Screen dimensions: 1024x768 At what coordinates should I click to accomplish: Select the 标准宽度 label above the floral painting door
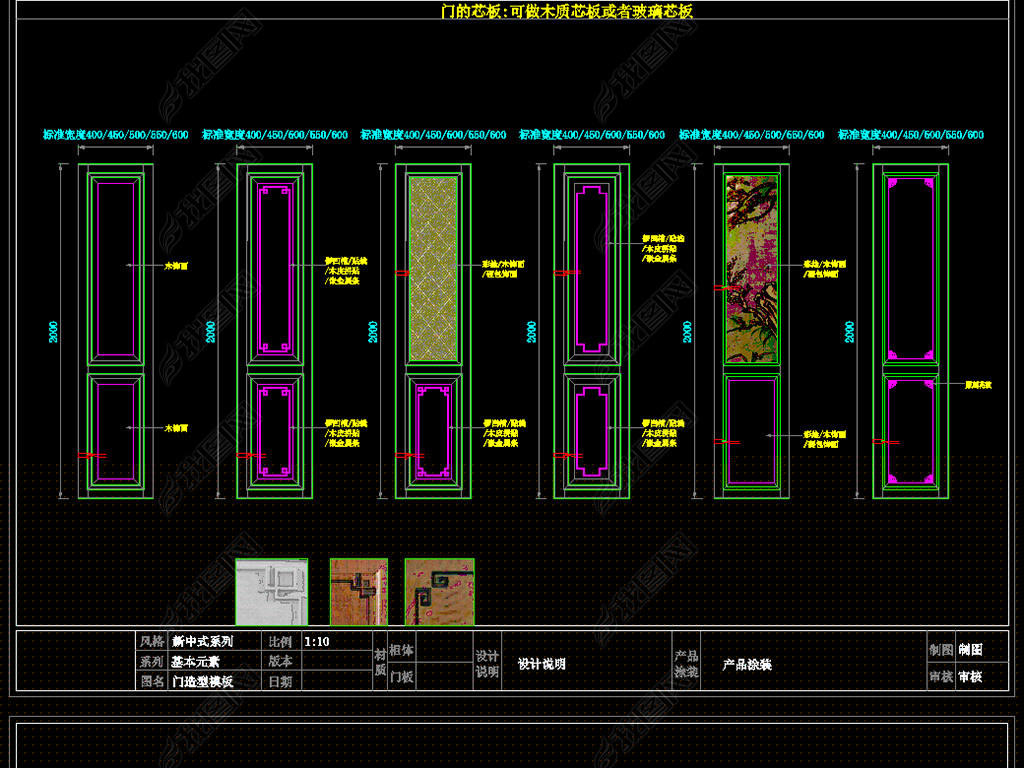[x=751, y=135]
